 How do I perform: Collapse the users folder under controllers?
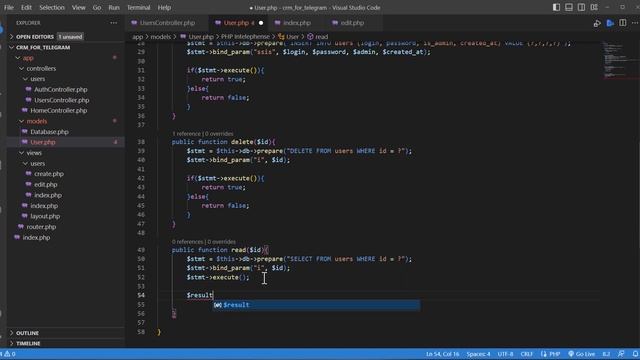pos(38,79)
